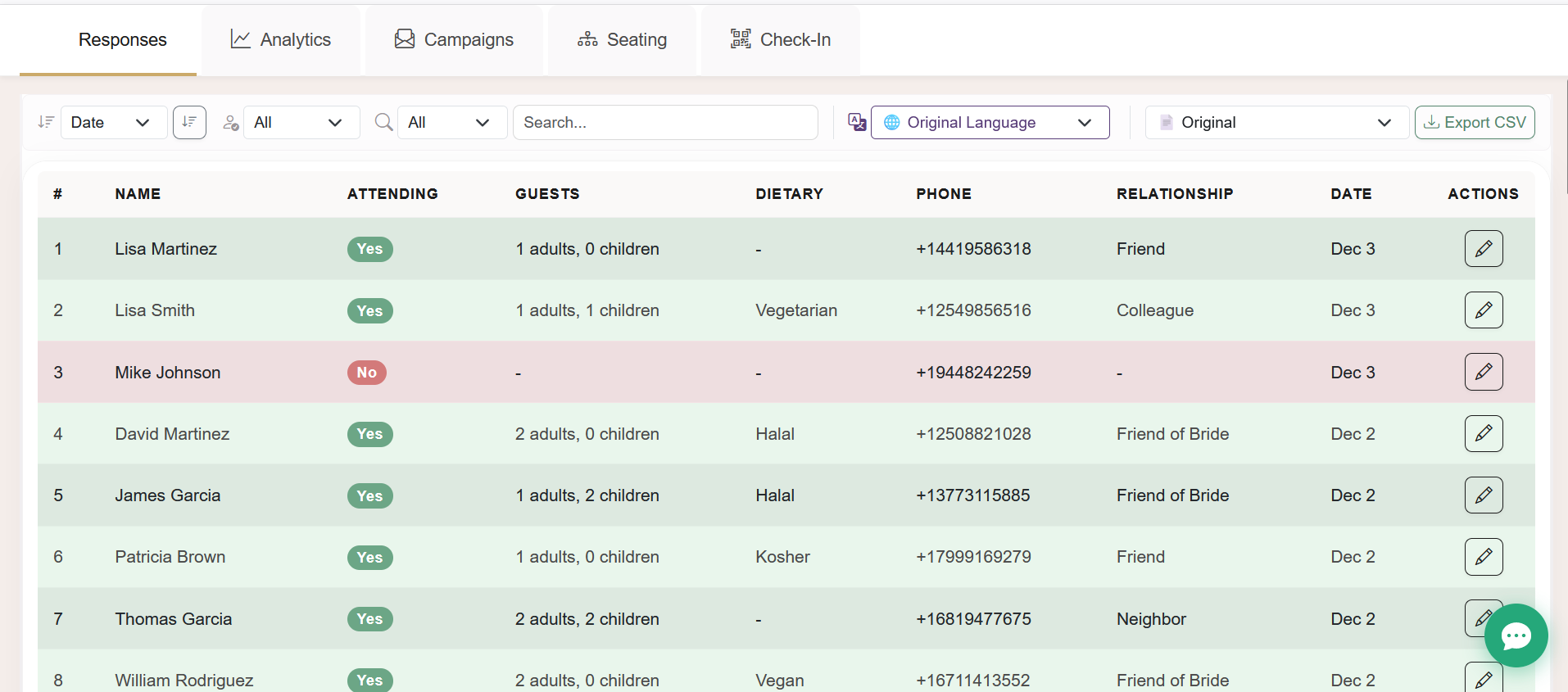The image size is (1568, 692).
Task: Click Mike Johnson's No attending badge
Action: click(x=366, y=373)
